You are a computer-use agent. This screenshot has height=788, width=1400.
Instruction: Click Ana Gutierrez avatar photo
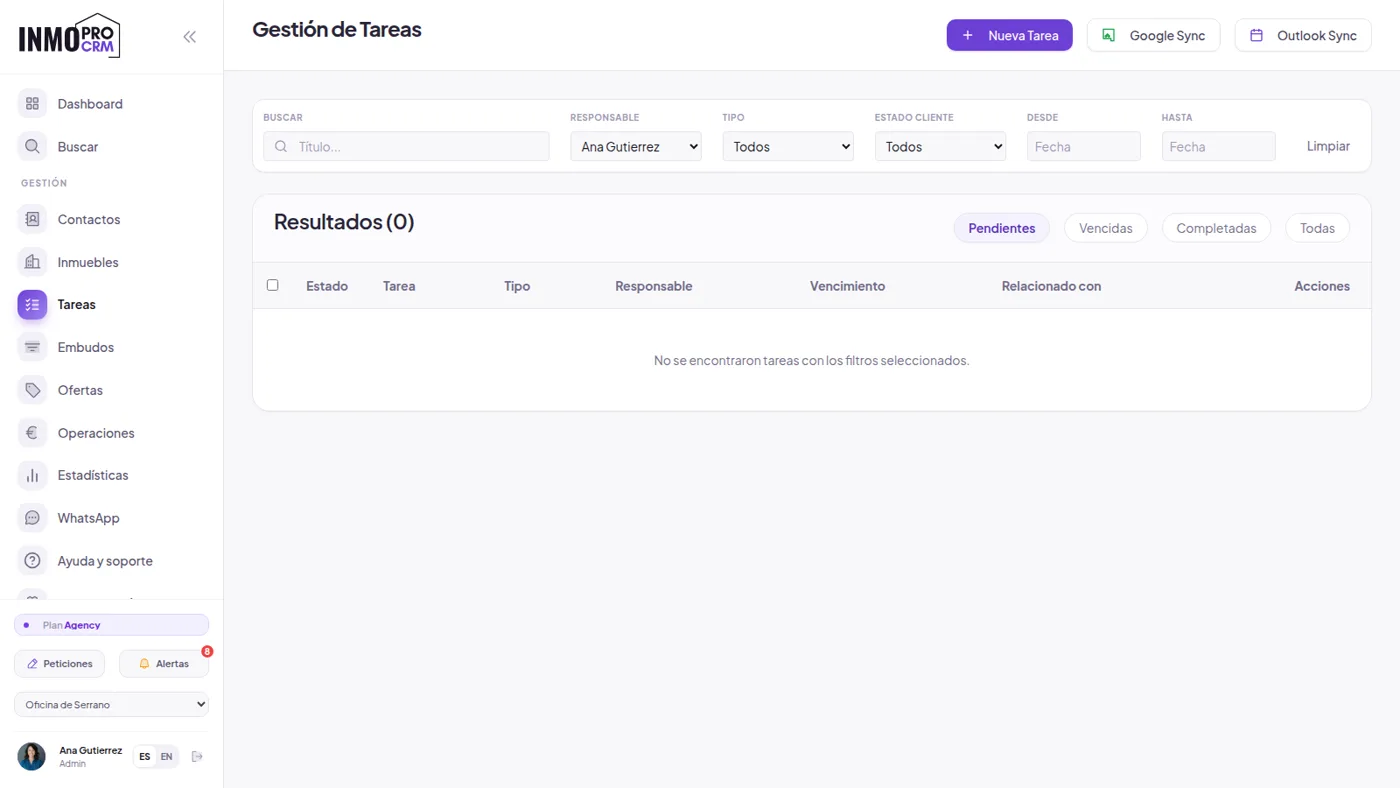click(x=32, y=757)
